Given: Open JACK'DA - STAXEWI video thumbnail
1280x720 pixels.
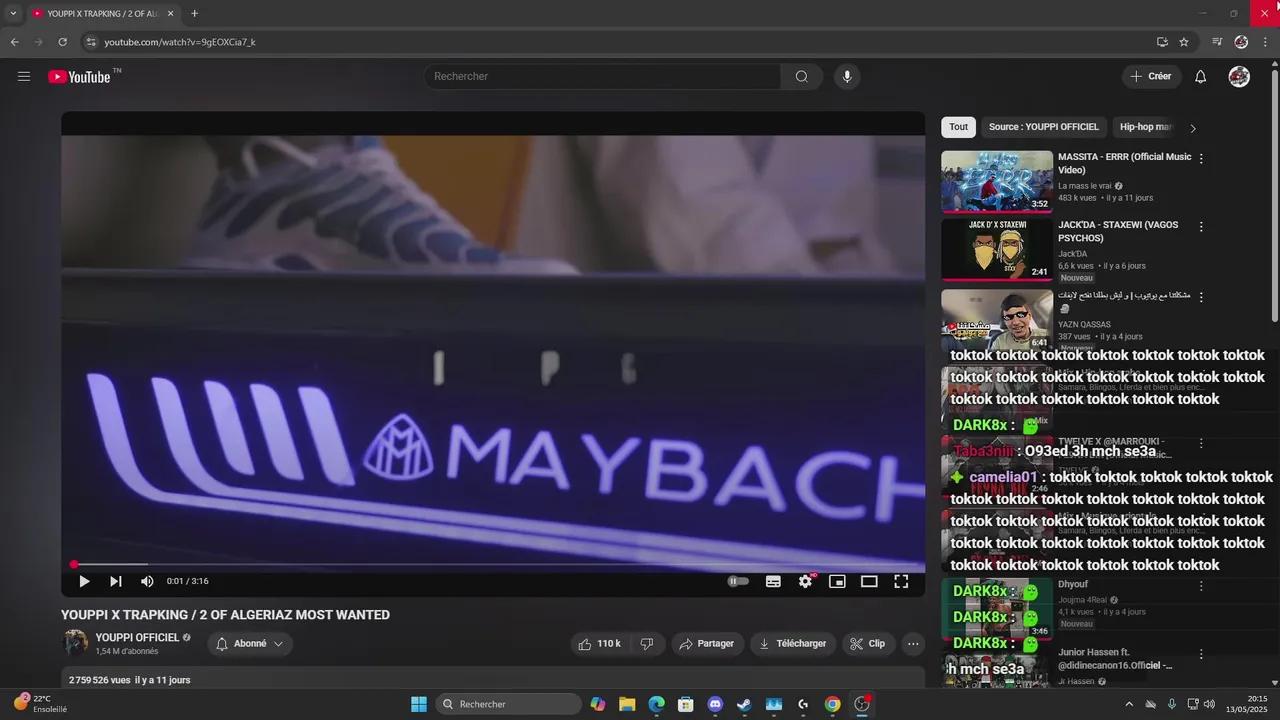Looking at the screenshot, I should 997,249.
